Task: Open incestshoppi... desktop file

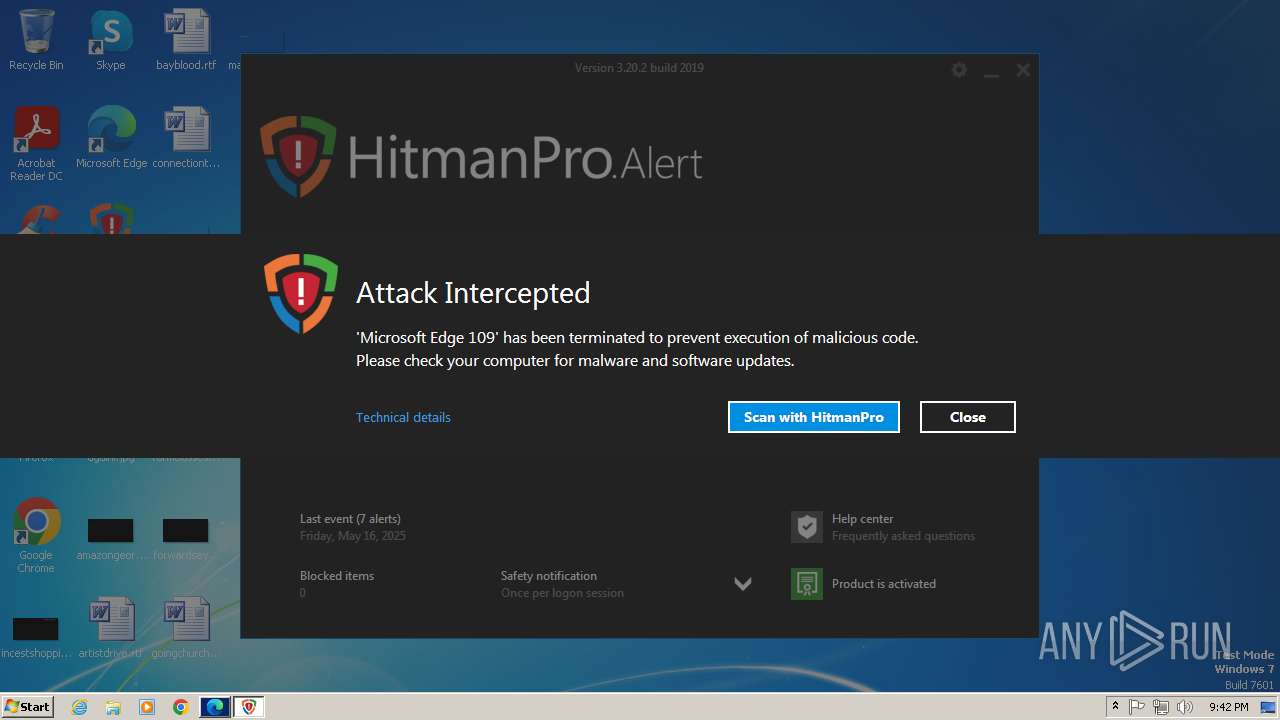Action: [x=36, y=638]
